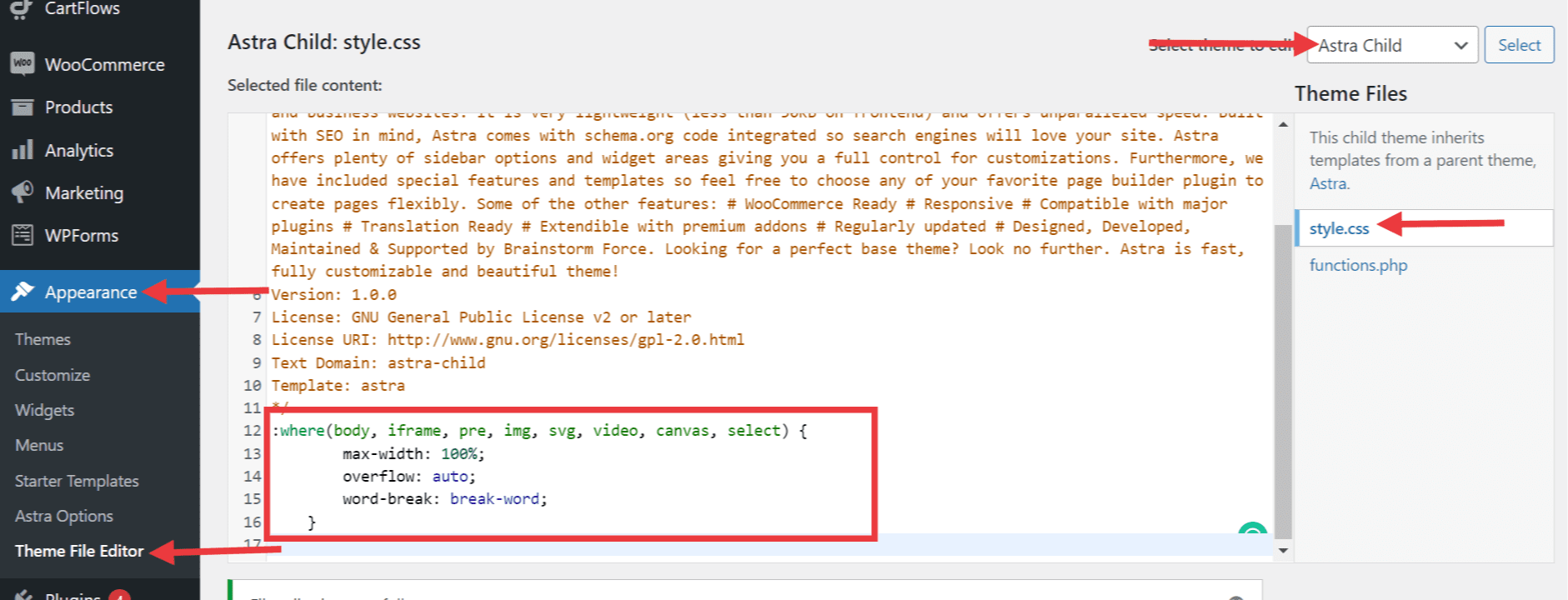
Task: Open style.css in Theme Files
Action: (1339, 228)
